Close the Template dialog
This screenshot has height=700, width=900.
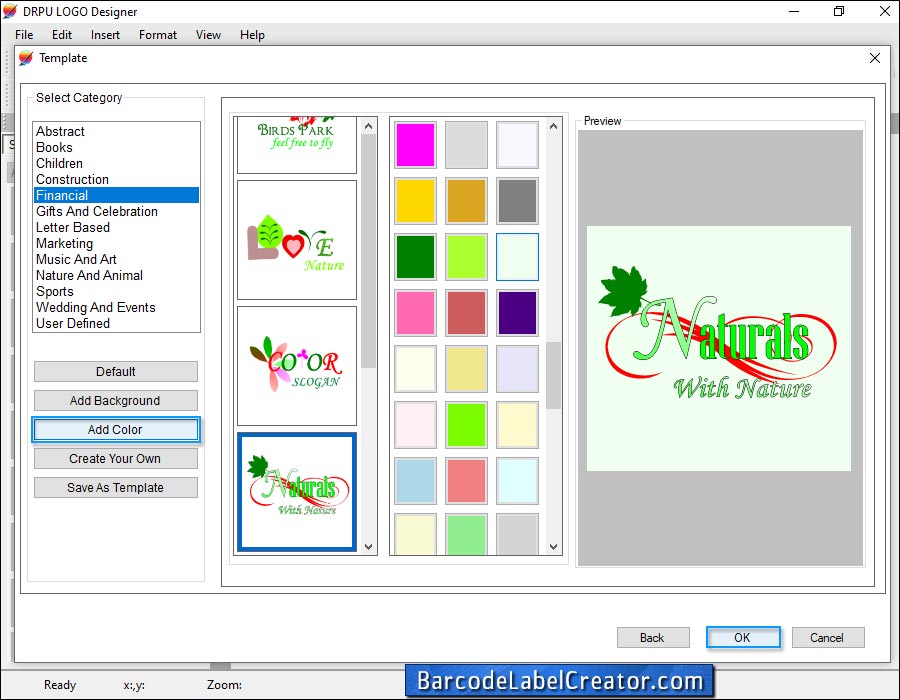pos(875,58)
